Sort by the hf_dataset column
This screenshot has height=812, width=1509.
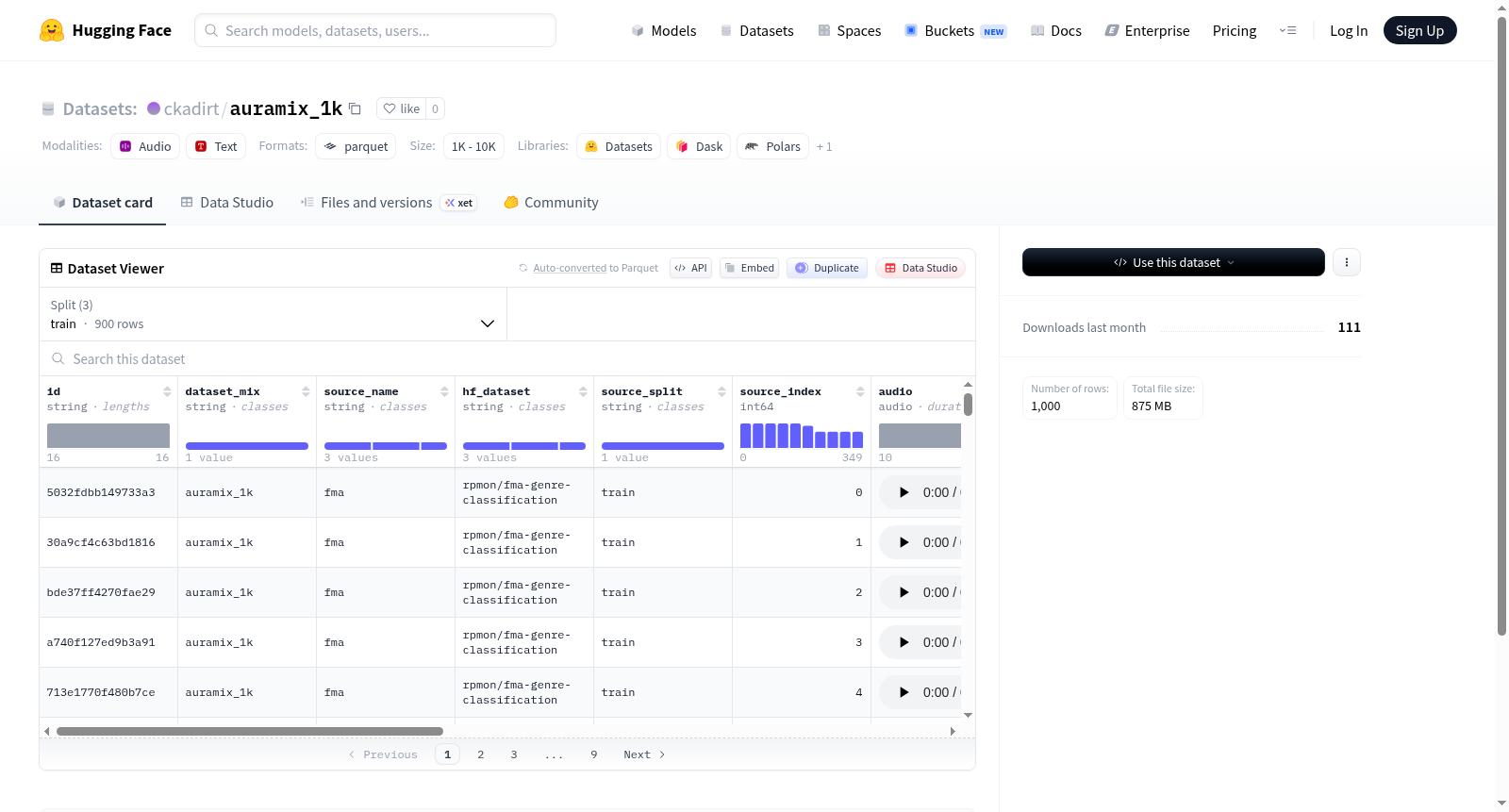583,391
